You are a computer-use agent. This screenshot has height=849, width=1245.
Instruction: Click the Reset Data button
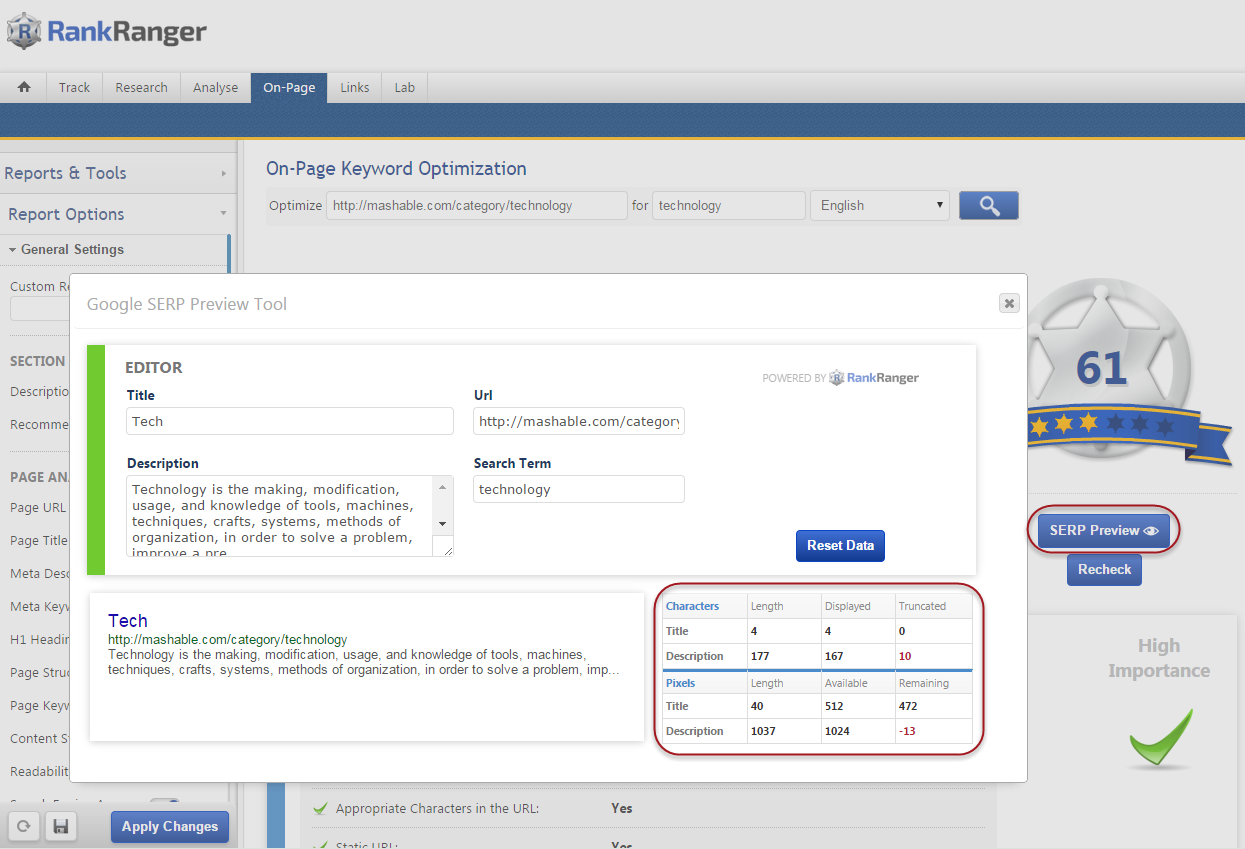pyautogui.click(x=840, y=545)
